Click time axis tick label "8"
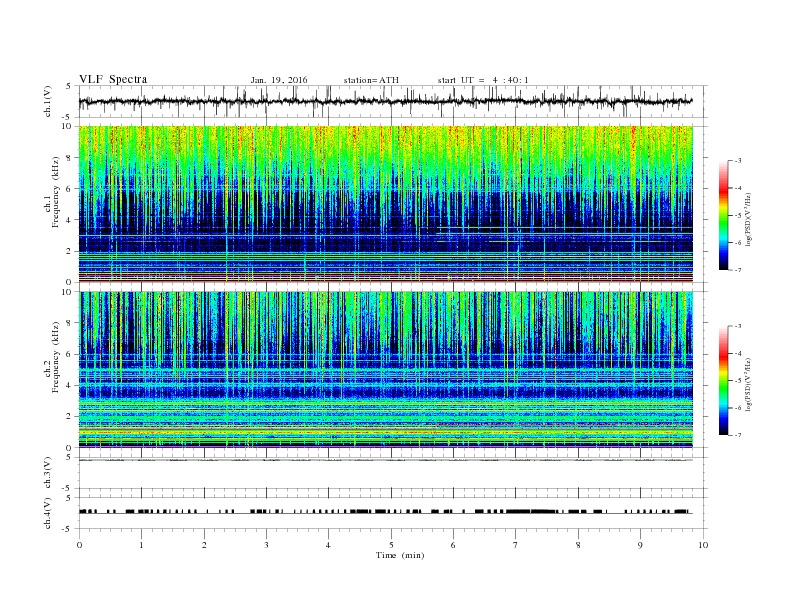Image resolution: width=792 pixels, height=612 pixels. [x=578, y=545]
